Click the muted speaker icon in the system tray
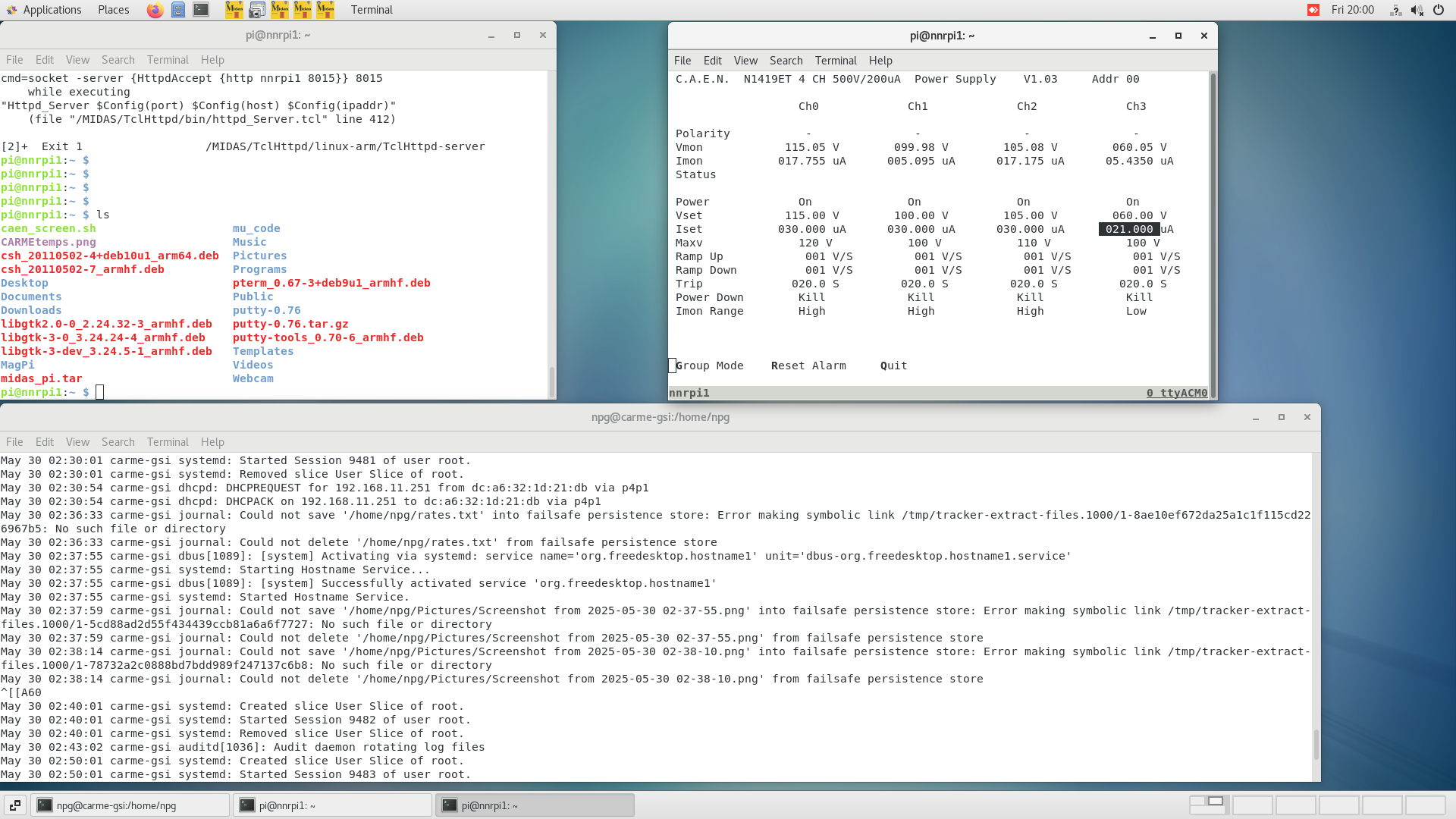Viewport: 1456px width, 819px height. (x=1417, y=10)
